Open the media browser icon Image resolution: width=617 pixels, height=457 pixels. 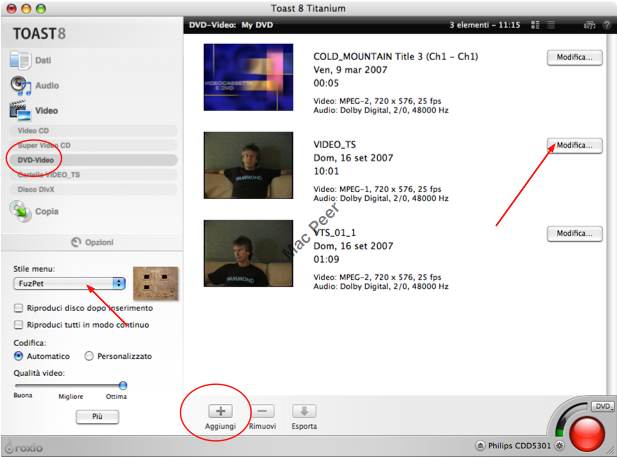[x=589, y=25]
